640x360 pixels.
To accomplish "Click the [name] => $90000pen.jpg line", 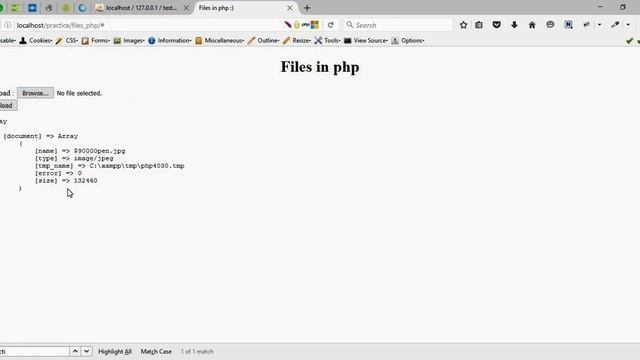I will (x=80, y=151).
